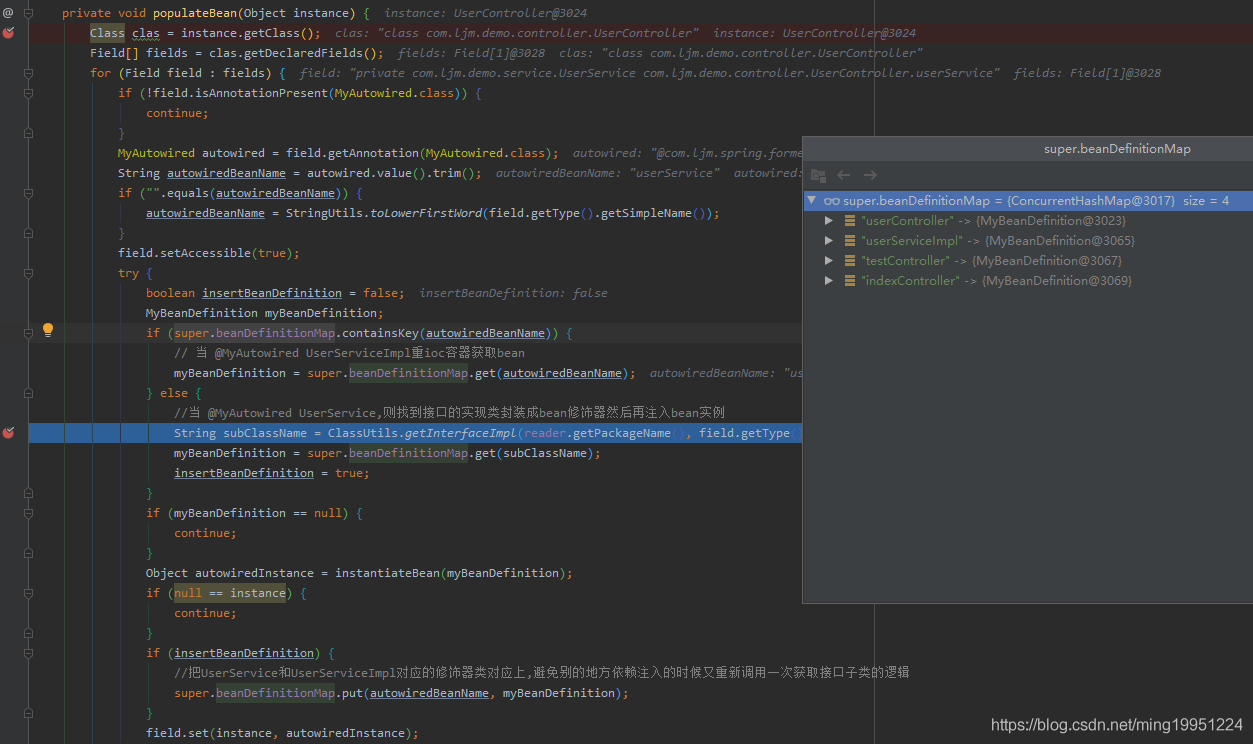Image resolution: width=1253 pixels, height=744 pixels.
Task: Click the getInterfaceImpl method call in code
Action: click(460, 433)
